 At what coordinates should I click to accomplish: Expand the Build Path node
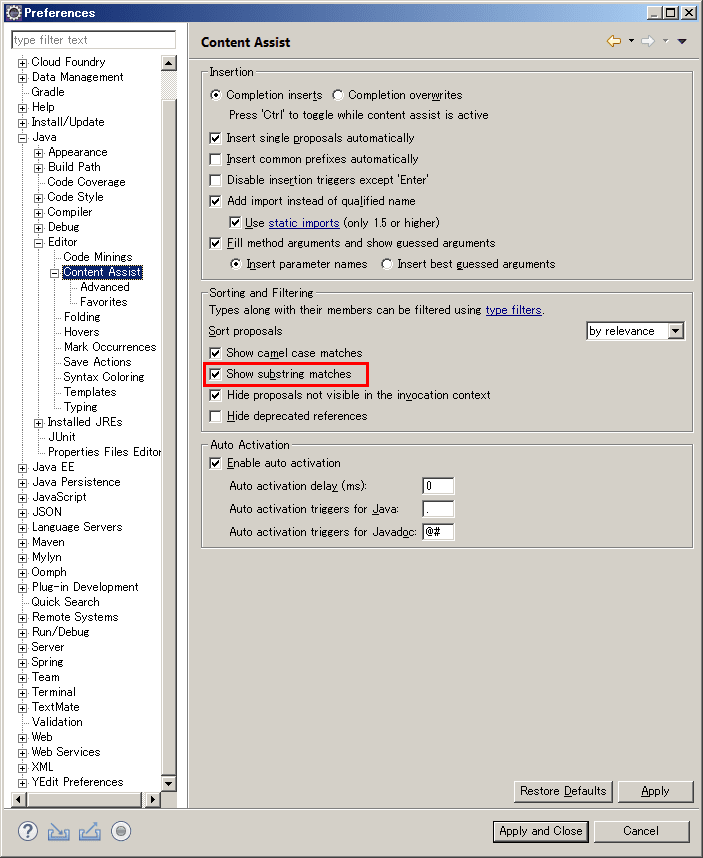pos(38,168)
